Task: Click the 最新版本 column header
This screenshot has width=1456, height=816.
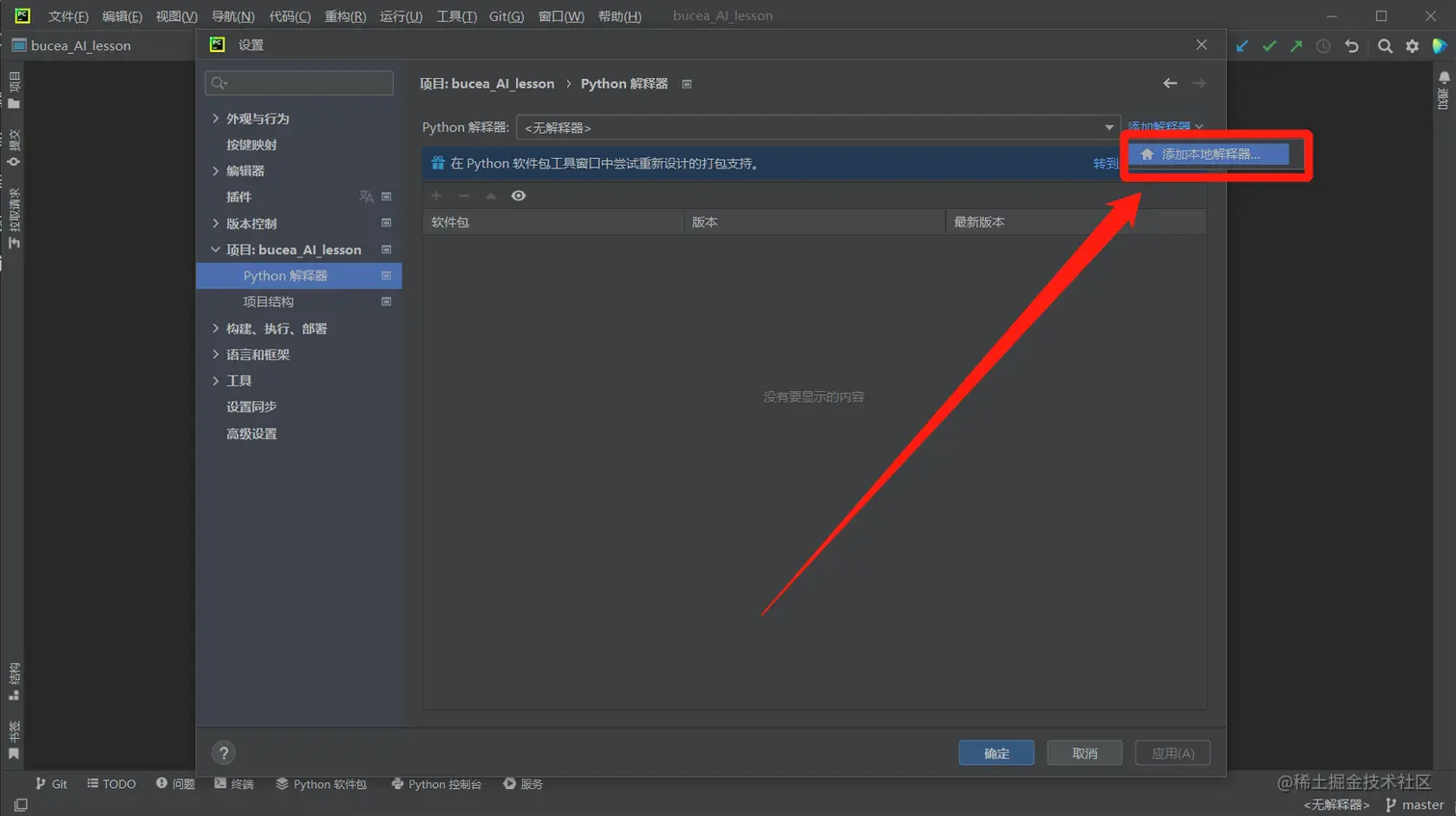Action: tap(1076, 223)
